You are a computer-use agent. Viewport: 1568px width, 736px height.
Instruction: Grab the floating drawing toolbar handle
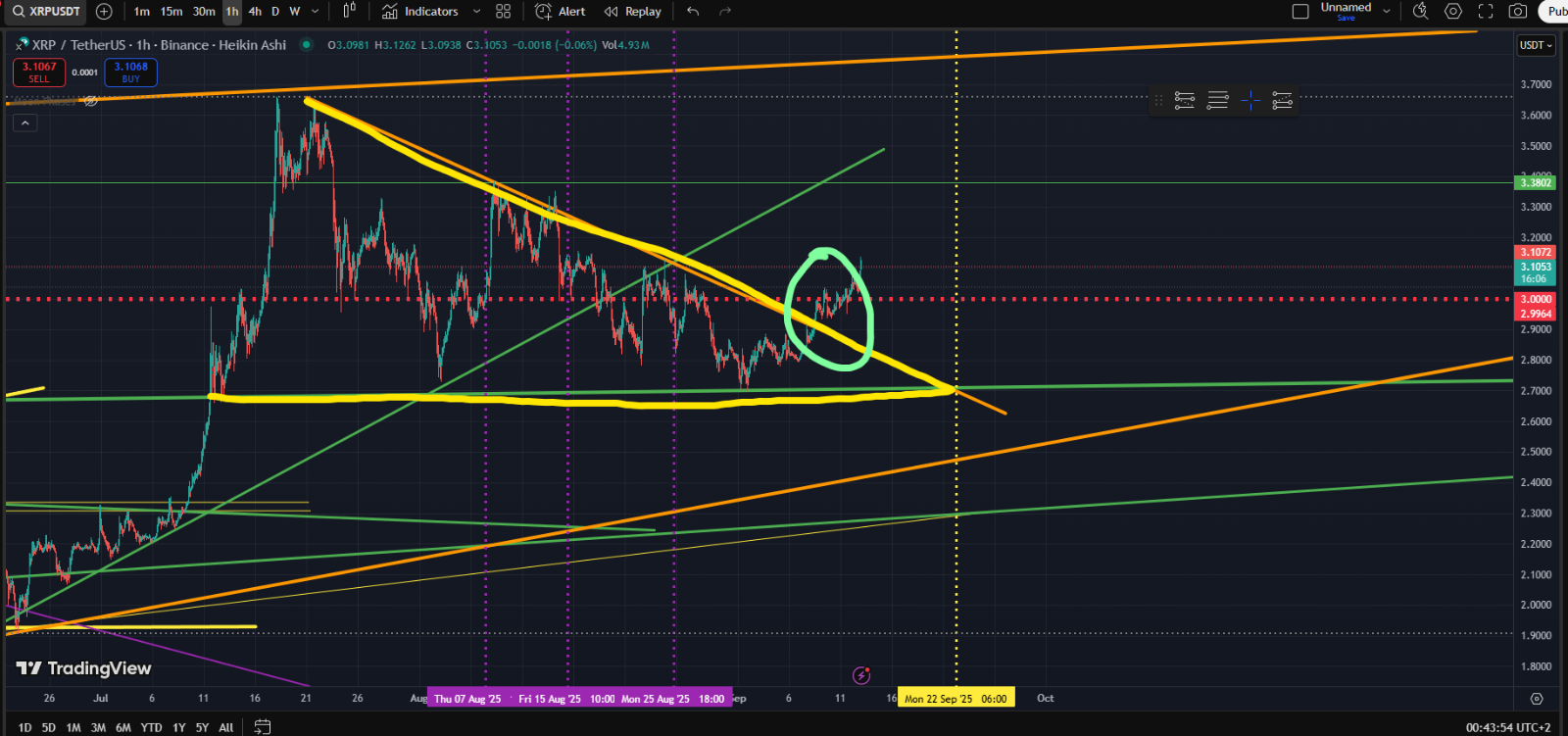click(x=1159, y=100)
